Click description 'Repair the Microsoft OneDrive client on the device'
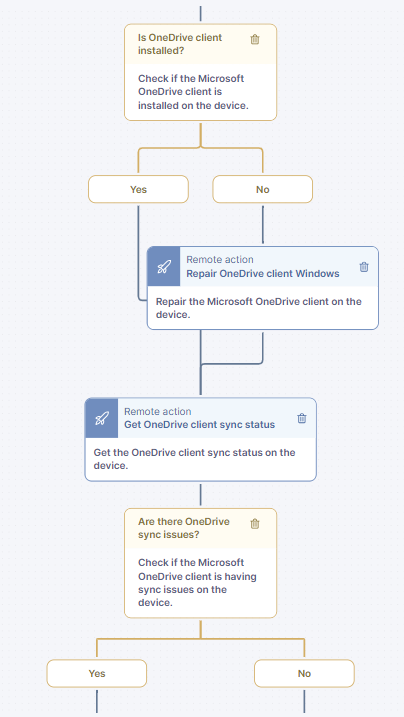Screen dimensions: 404x717 (x=259, y=308)
